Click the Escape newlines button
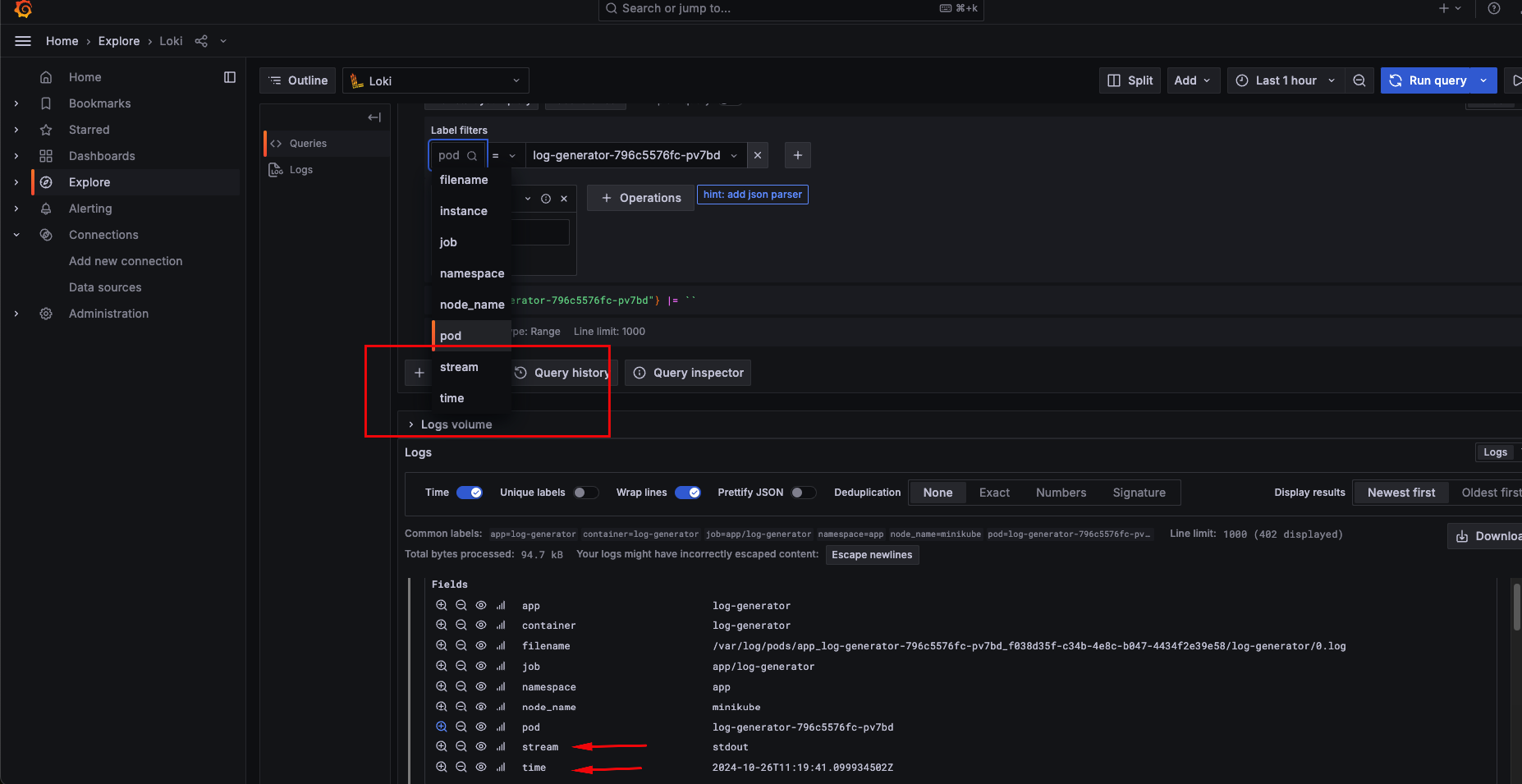Viewport: 1522px width, 784px height. point(872,555)
